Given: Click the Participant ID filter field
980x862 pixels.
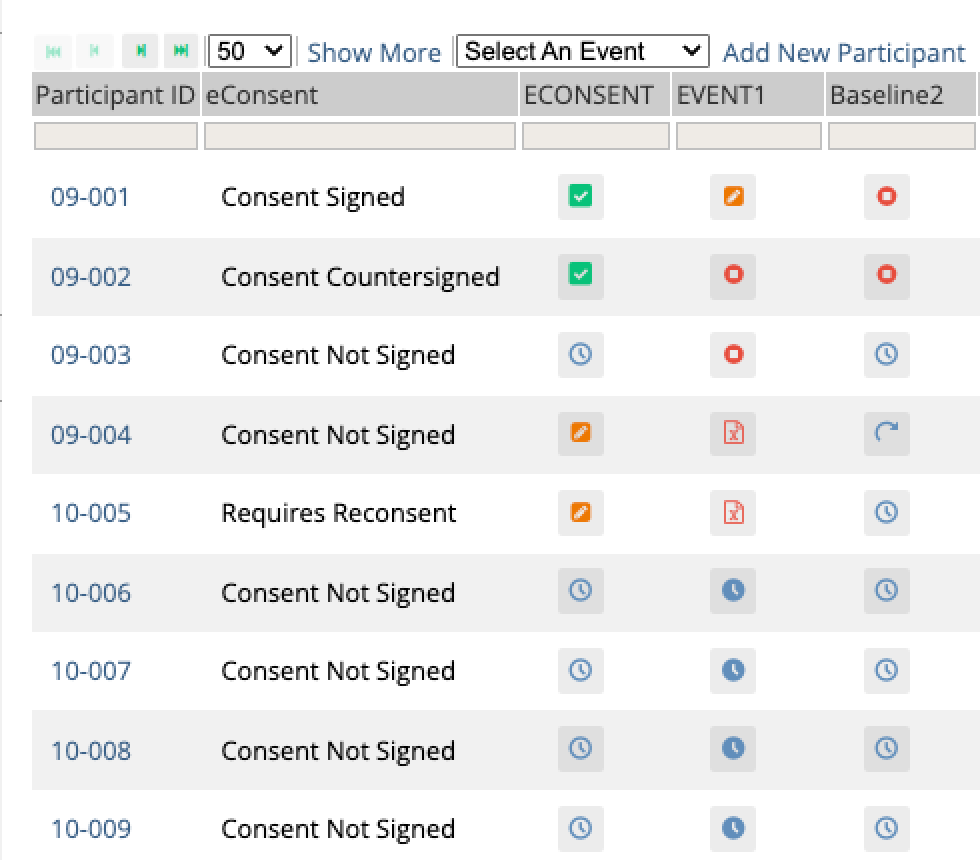Looking at the screenshot, I should [x=116, y=136].
